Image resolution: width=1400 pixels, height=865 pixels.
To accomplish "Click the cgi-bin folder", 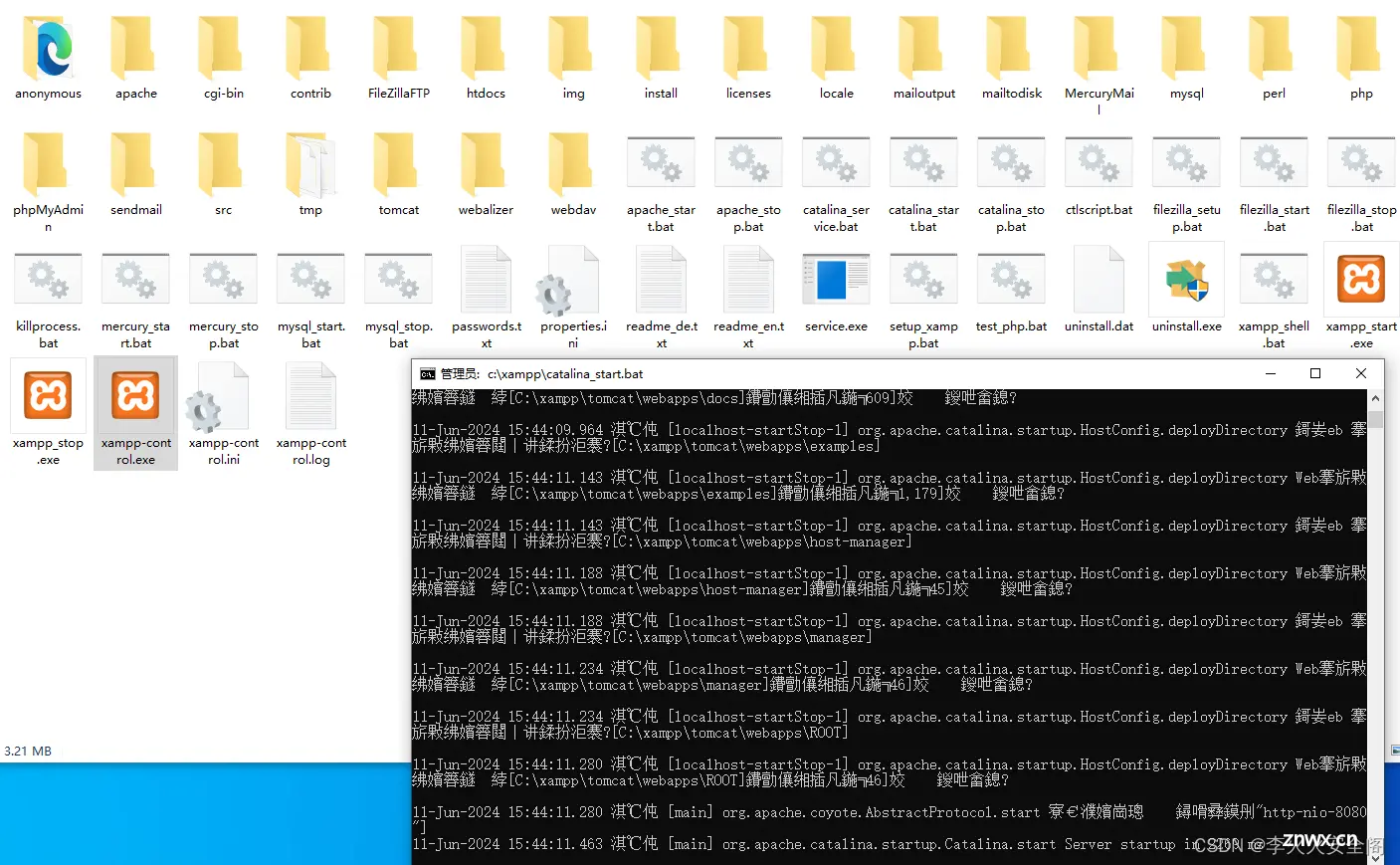I will (x=223, y=58).
